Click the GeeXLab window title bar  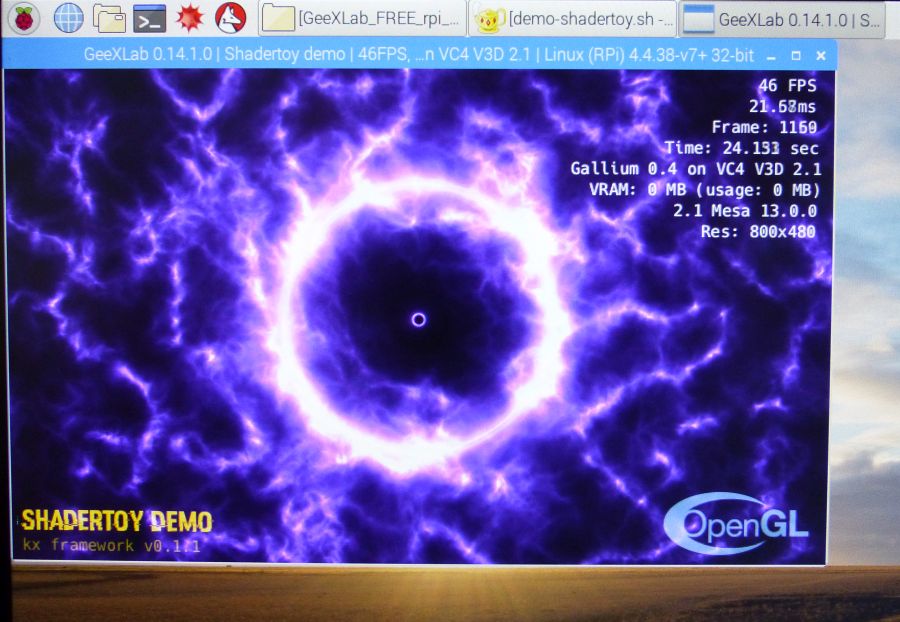pyautogui.click(x=419, y=55)
